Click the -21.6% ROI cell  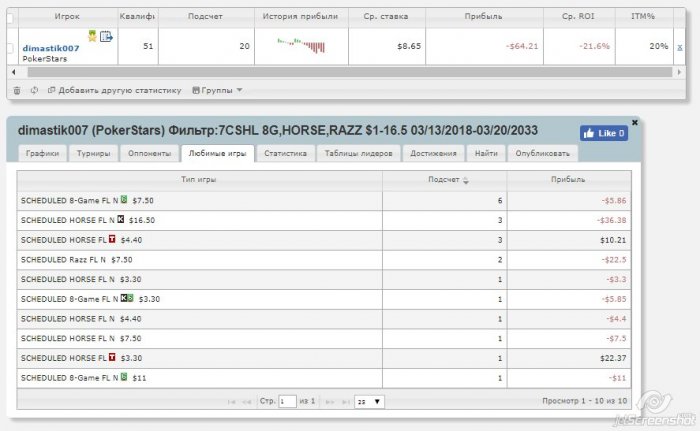coord(579,46)
